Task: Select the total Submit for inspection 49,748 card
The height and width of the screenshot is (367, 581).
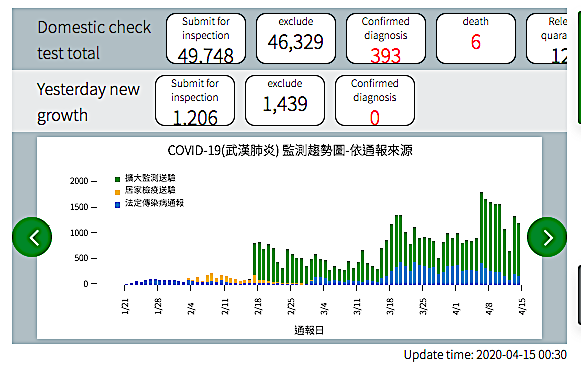Action: click(206, 39)
